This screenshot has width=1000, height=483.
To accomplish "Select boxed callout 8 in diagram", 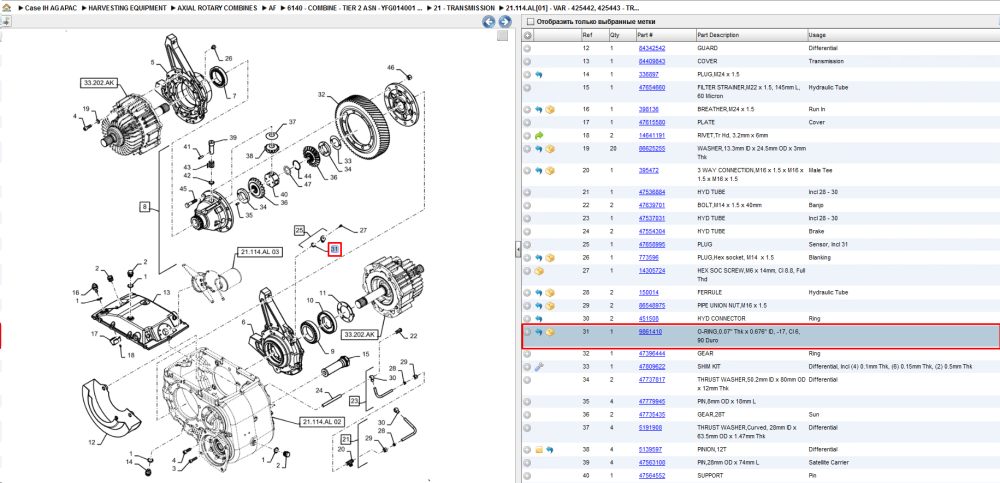I will coord(145,206).
